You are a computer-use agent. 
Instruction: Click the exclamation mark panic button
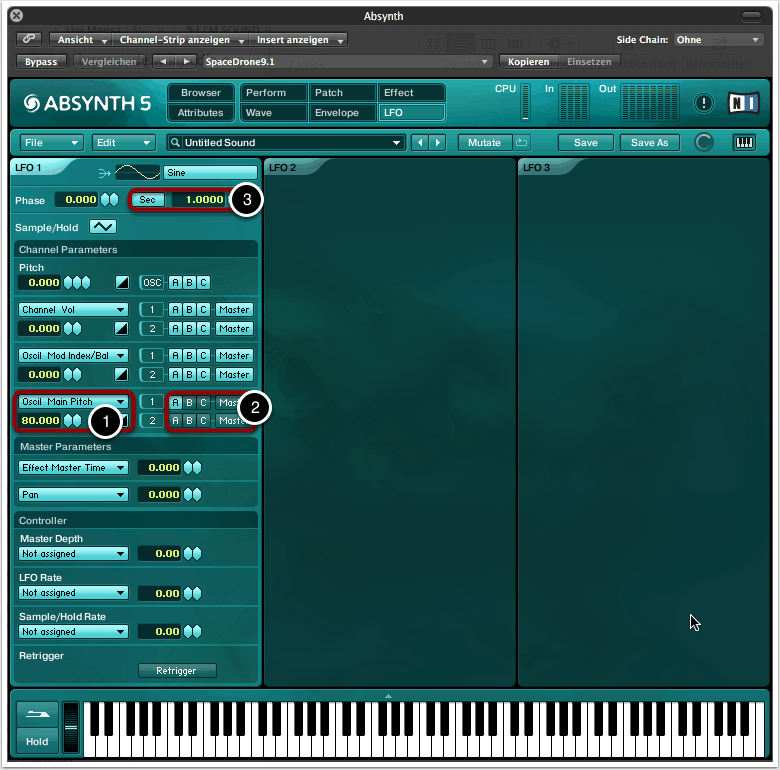tap(704, 103)
